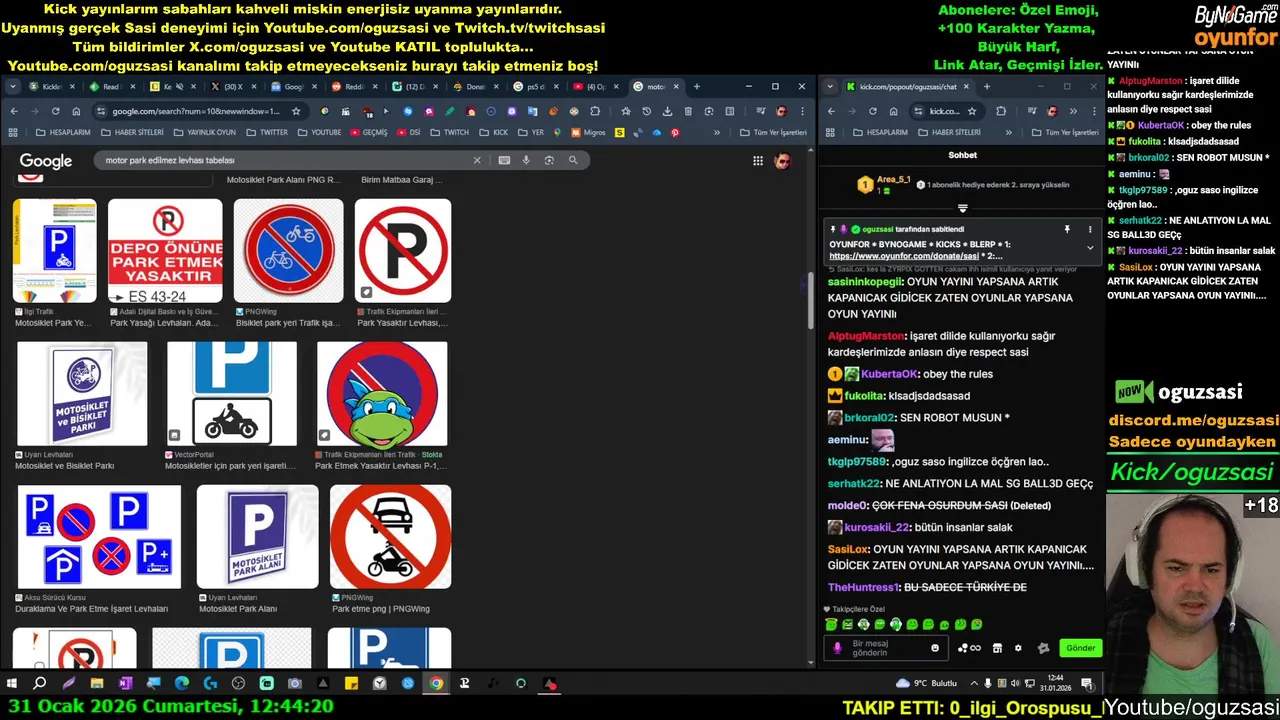Viewport: 1280px width, 720px height.
Task: Open the bicycle parking prohibited sign image
Action: [288, 251]
